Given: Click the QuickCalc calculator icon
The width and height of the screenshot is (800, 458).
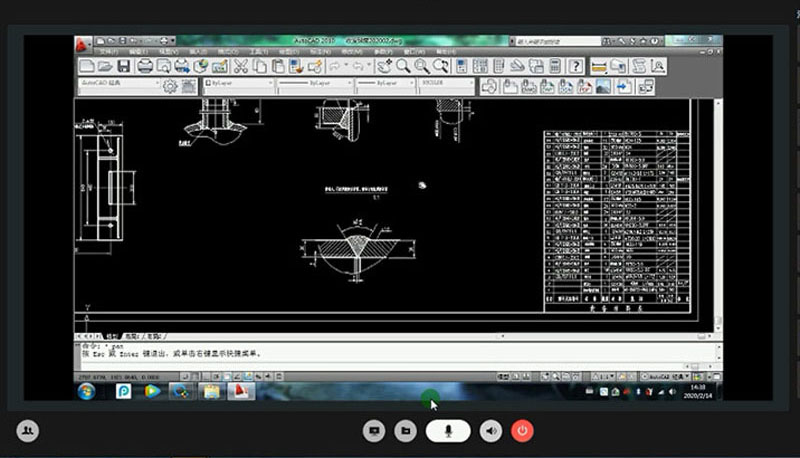Looking at the screenshot, I should [554, 66].
